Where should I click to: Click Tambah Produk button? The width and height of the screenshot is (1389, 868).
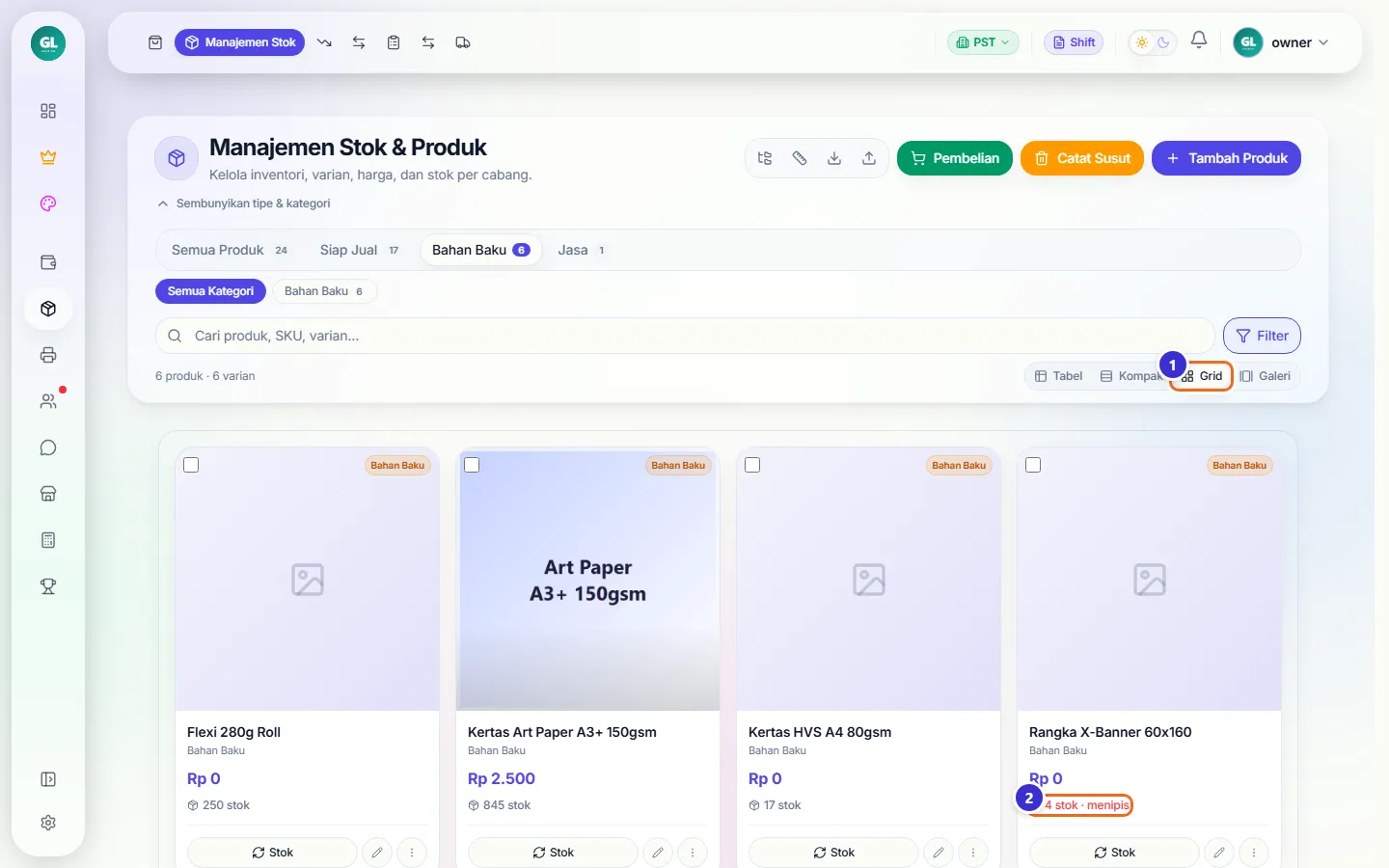click(x=1226, y=158)
